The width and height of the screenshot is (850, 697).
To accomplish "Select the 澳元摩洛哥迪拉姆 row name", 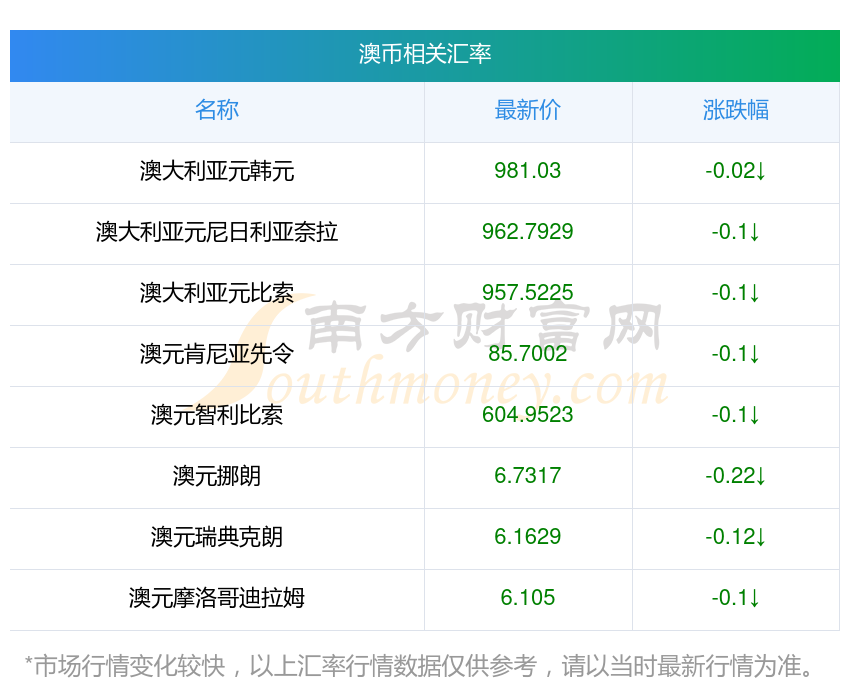I will coord(217,598).
